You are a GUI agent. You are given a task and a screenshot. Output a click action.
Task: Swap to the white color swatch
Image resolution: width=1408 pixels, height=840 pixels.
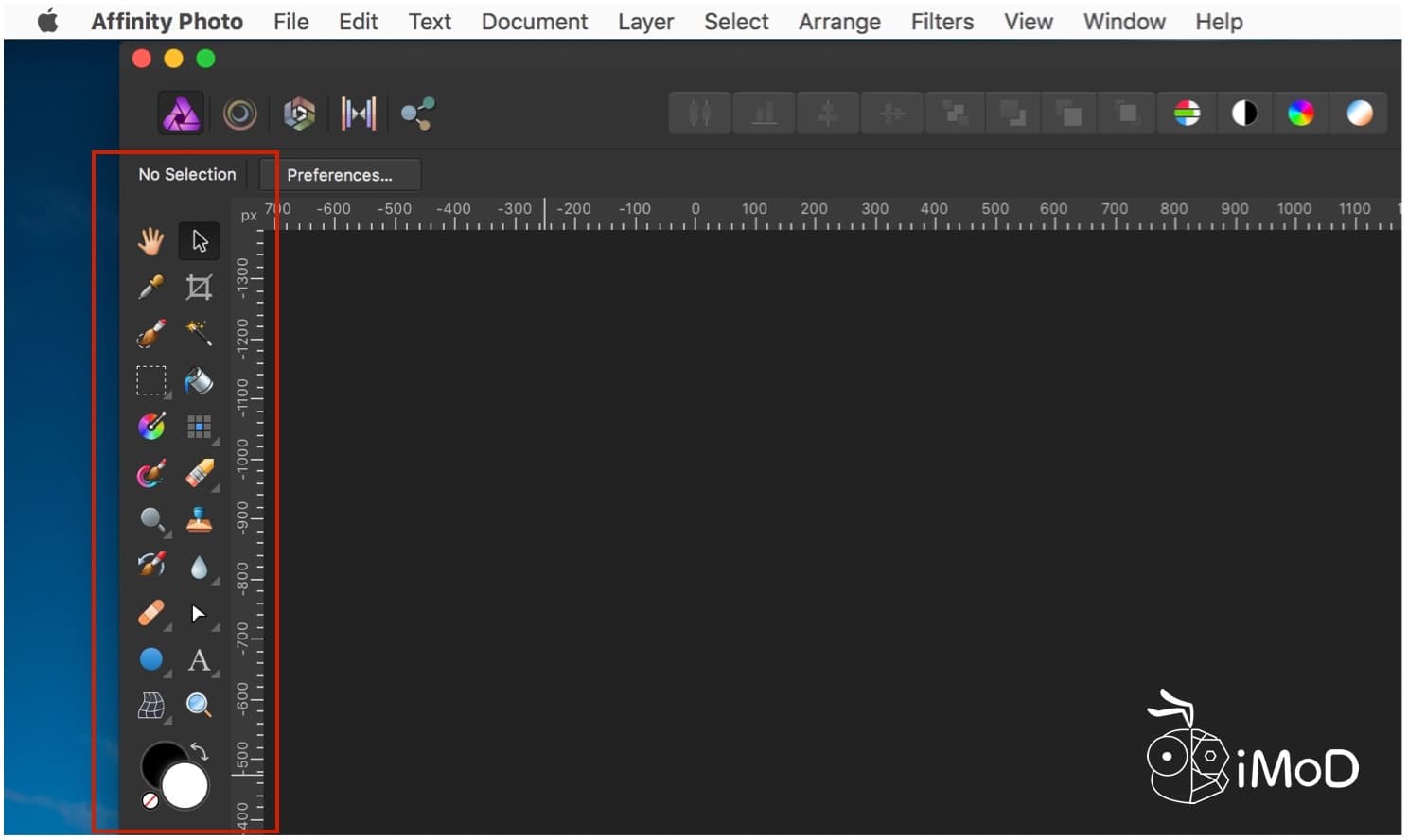tap(185, 784)
